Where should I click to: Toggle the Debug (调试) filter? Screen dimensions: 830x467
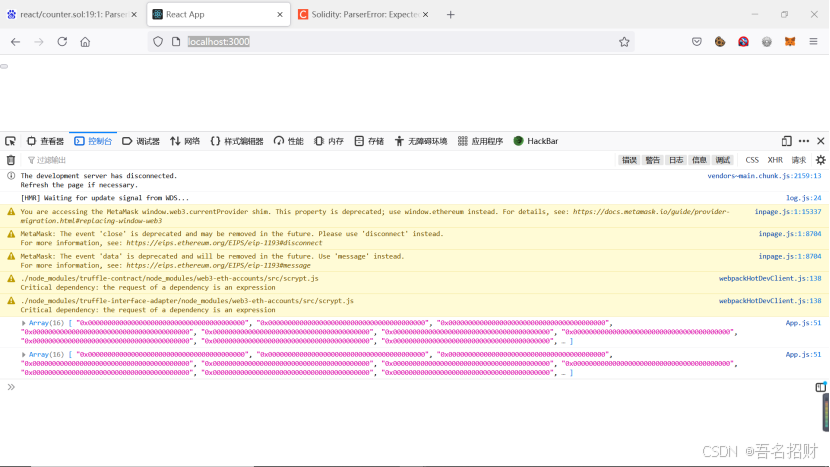click(x=723, y=160)
